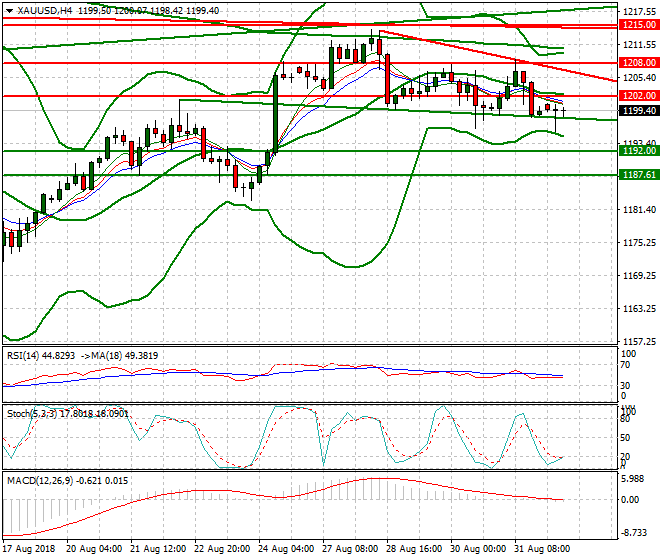Select the RSI(14) 44.8293 indicator label

pos(41,356)
